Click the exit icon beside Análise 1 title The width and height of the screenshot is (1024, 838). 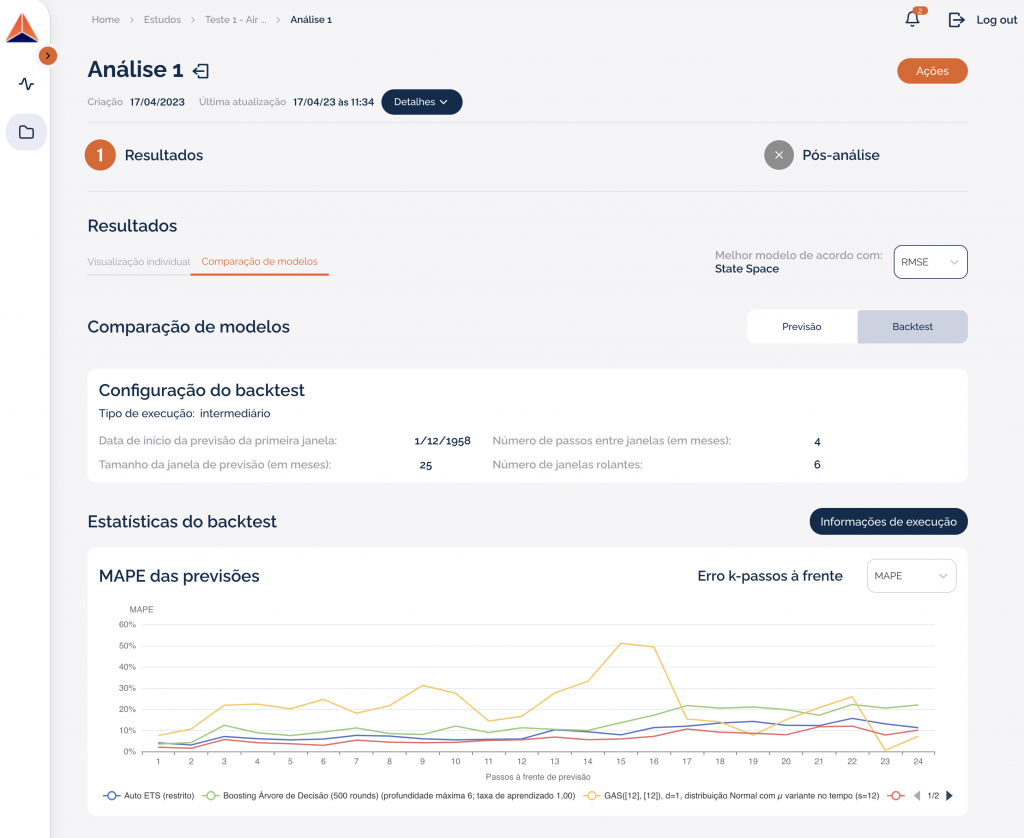(201, 71)
